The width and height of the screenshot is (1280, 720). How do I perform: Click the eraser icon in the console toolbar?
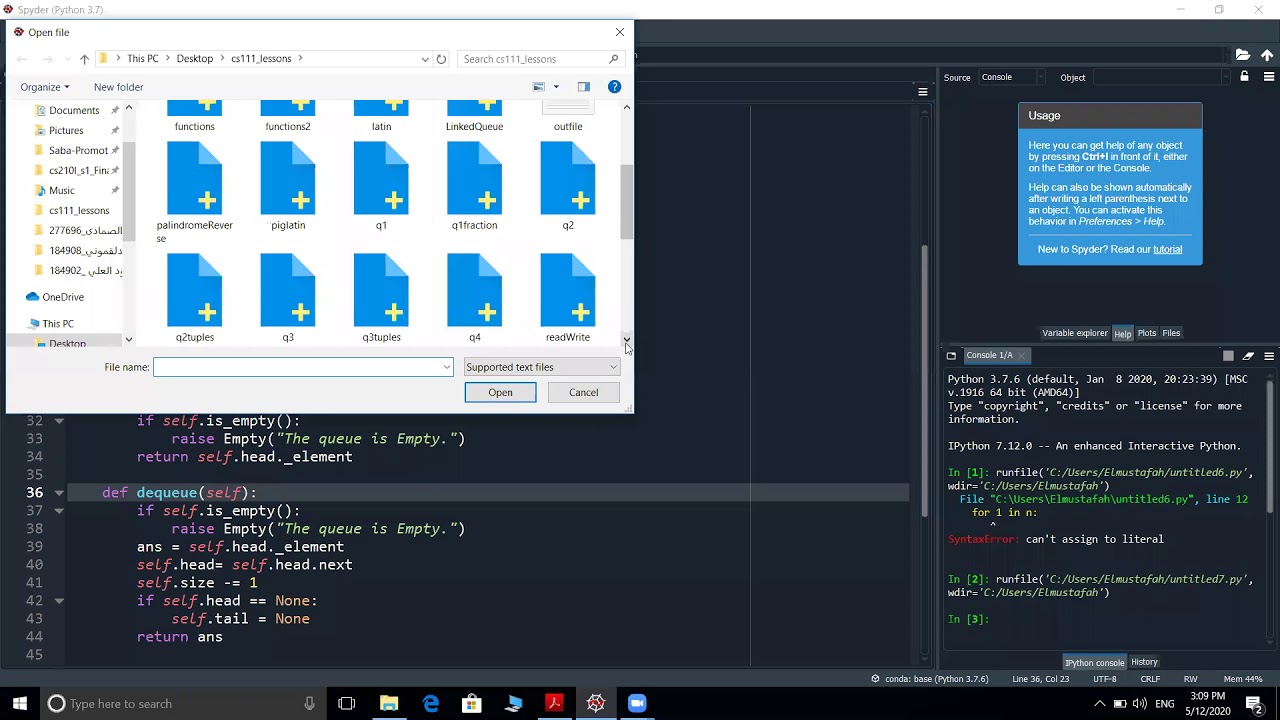coord(1248,356)
